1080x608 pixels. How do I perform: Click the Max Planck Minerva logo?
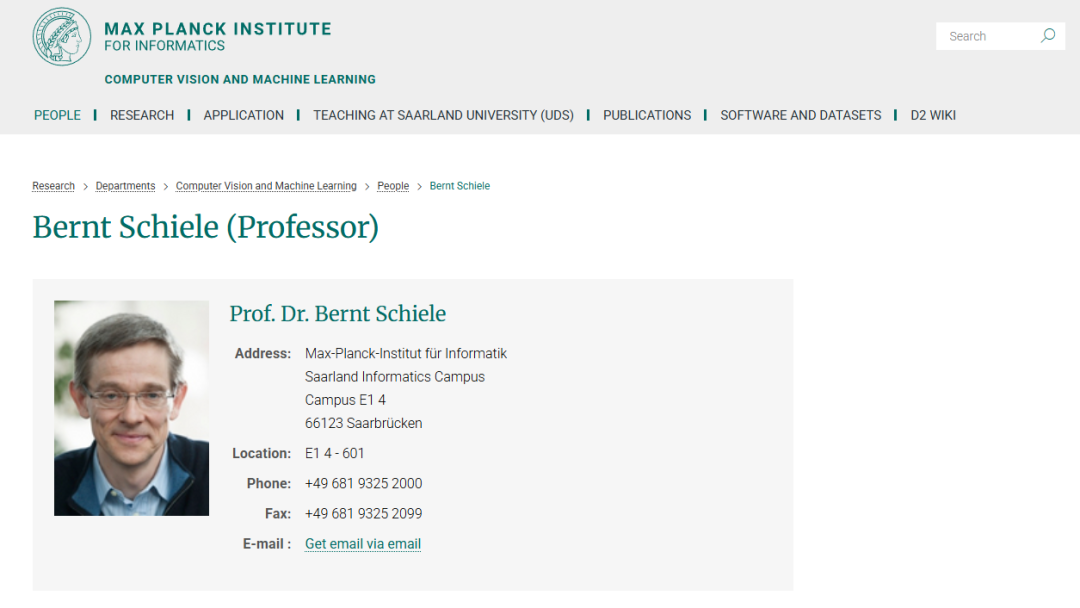pos(62,36)
